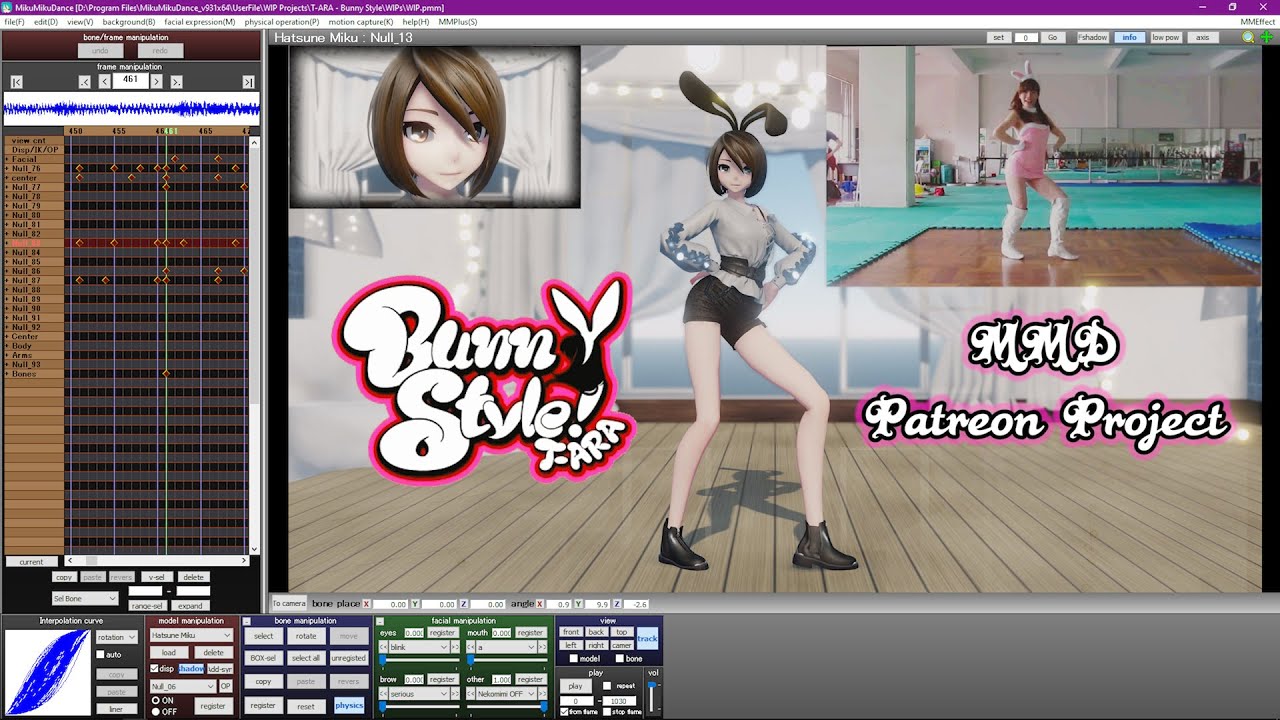Go to previous keyframe (.<) button
Image resolution: width=1280 pixels, height=720 pixels.
click(85, 82)
